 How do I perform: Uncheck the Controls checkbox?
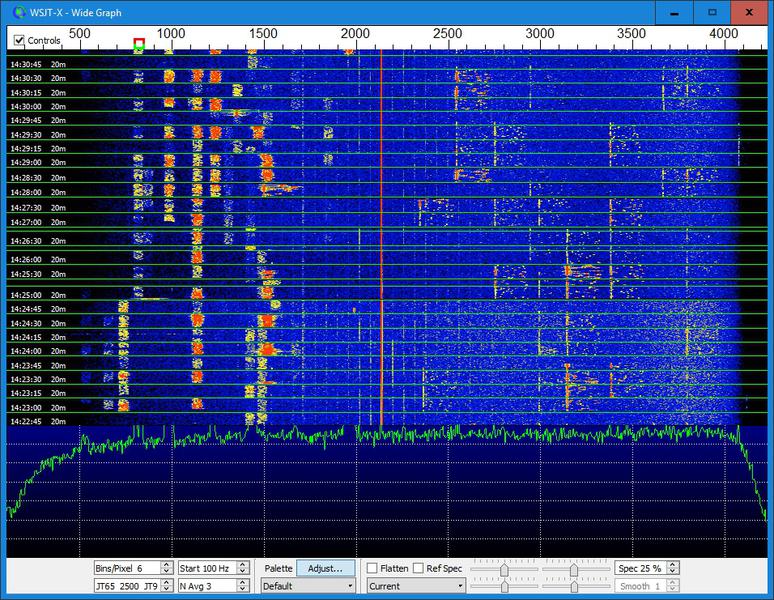click(19, 40)
